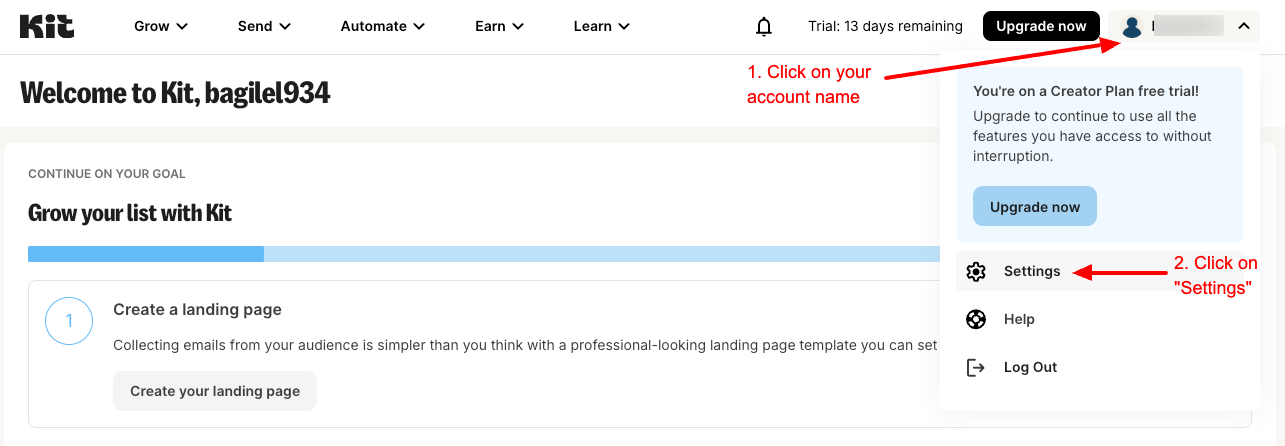This screenshot has height=446, width=1285.
Task: Click the Kit logo
Action: pyautogui.click(x=46, y=26)
